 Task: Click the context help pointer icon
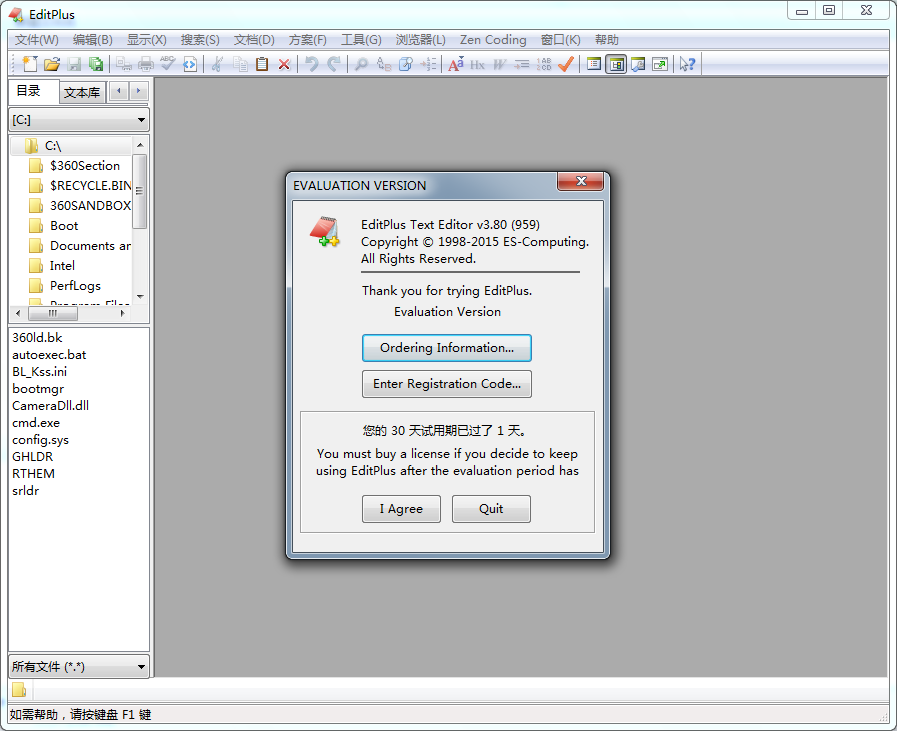(x=687, y=64)
